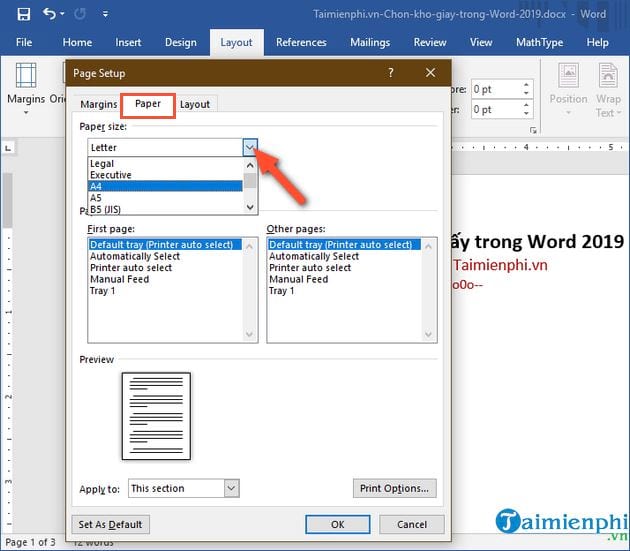Choose Legal from the paper size list
The width and height of the screenshot is (630, 551).
click(165, 164)
